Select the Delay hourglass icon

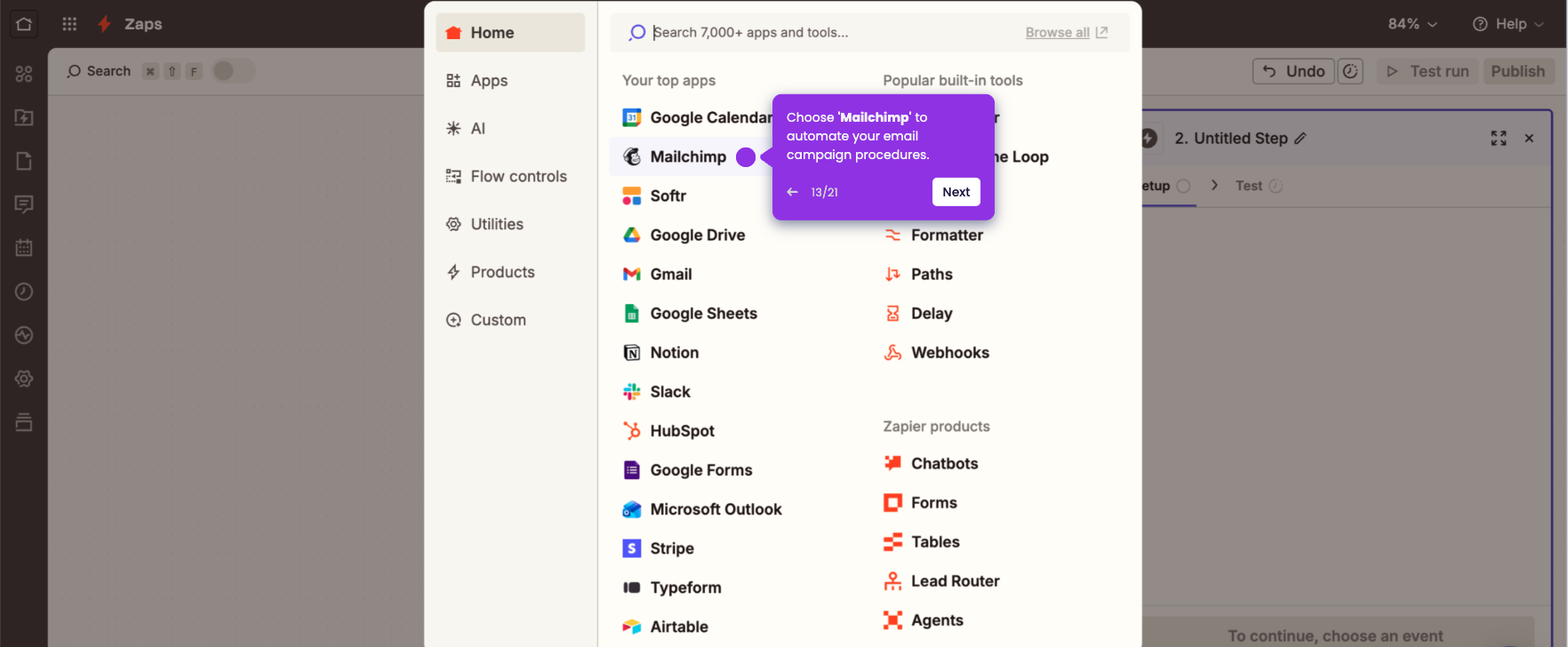[892, 313]
